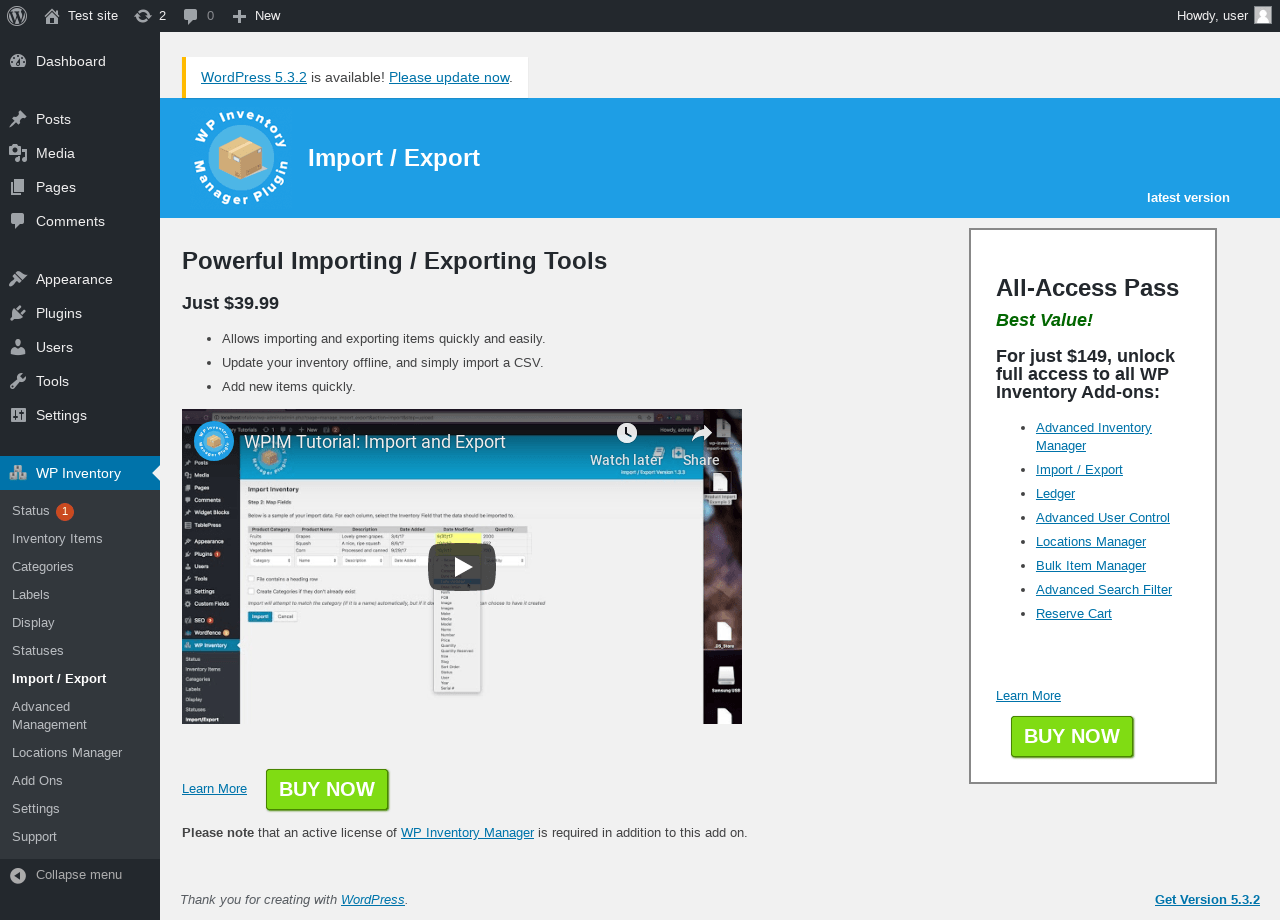Click Share arrow icon on video
Viewport: 1280px width, 920px height.
[702, 433]
